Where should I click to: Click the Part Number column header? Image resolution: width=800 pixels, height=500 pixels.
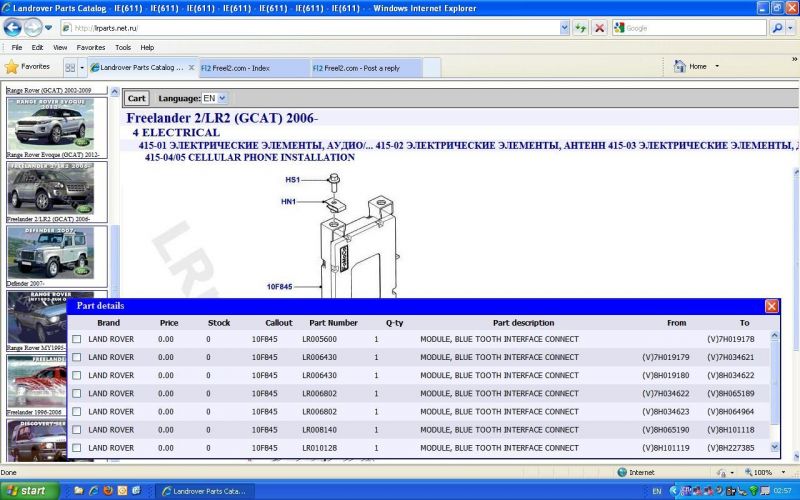click(333, 323)
